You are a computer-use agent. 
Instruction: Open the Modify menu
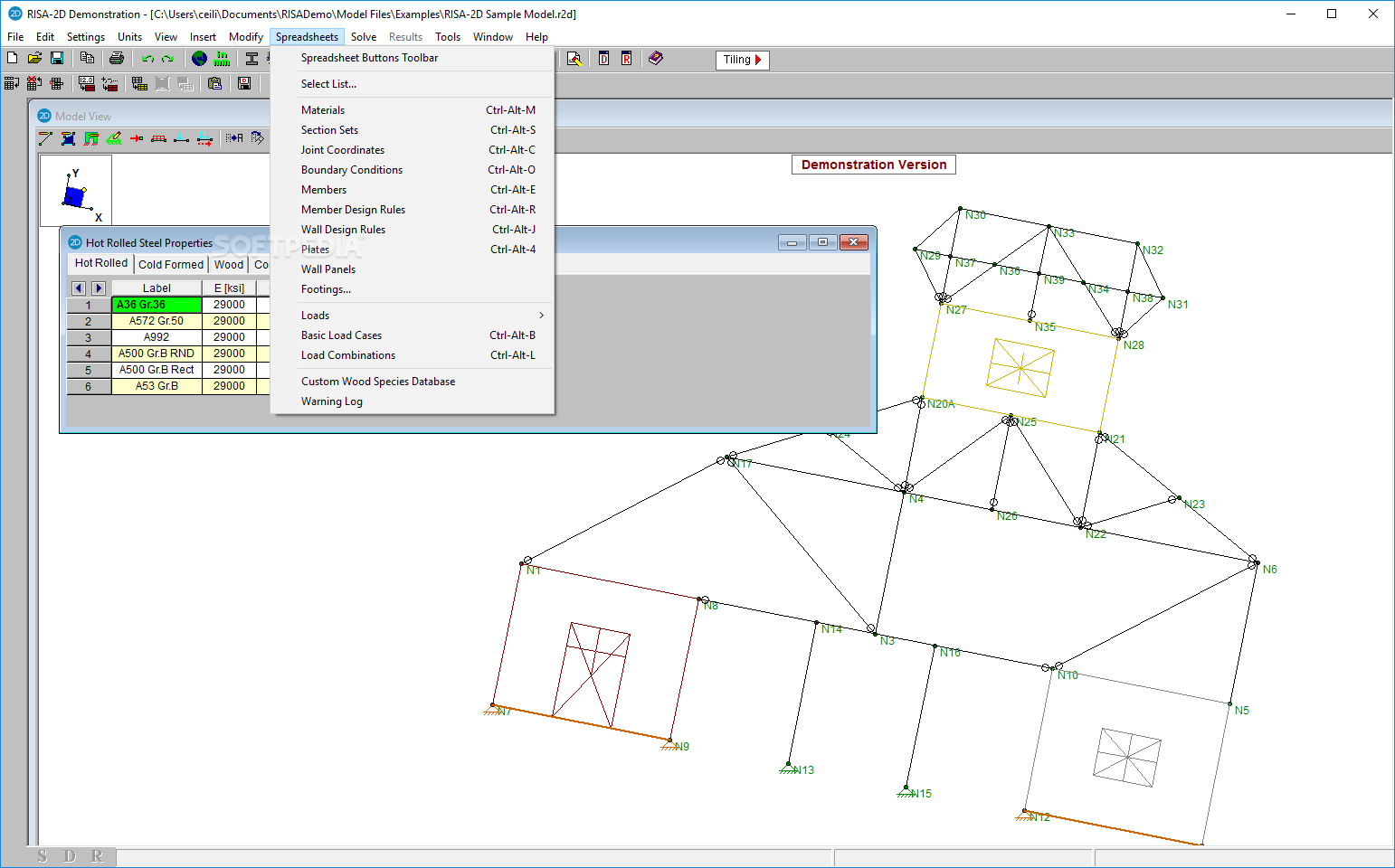click(x=245, y=37)
